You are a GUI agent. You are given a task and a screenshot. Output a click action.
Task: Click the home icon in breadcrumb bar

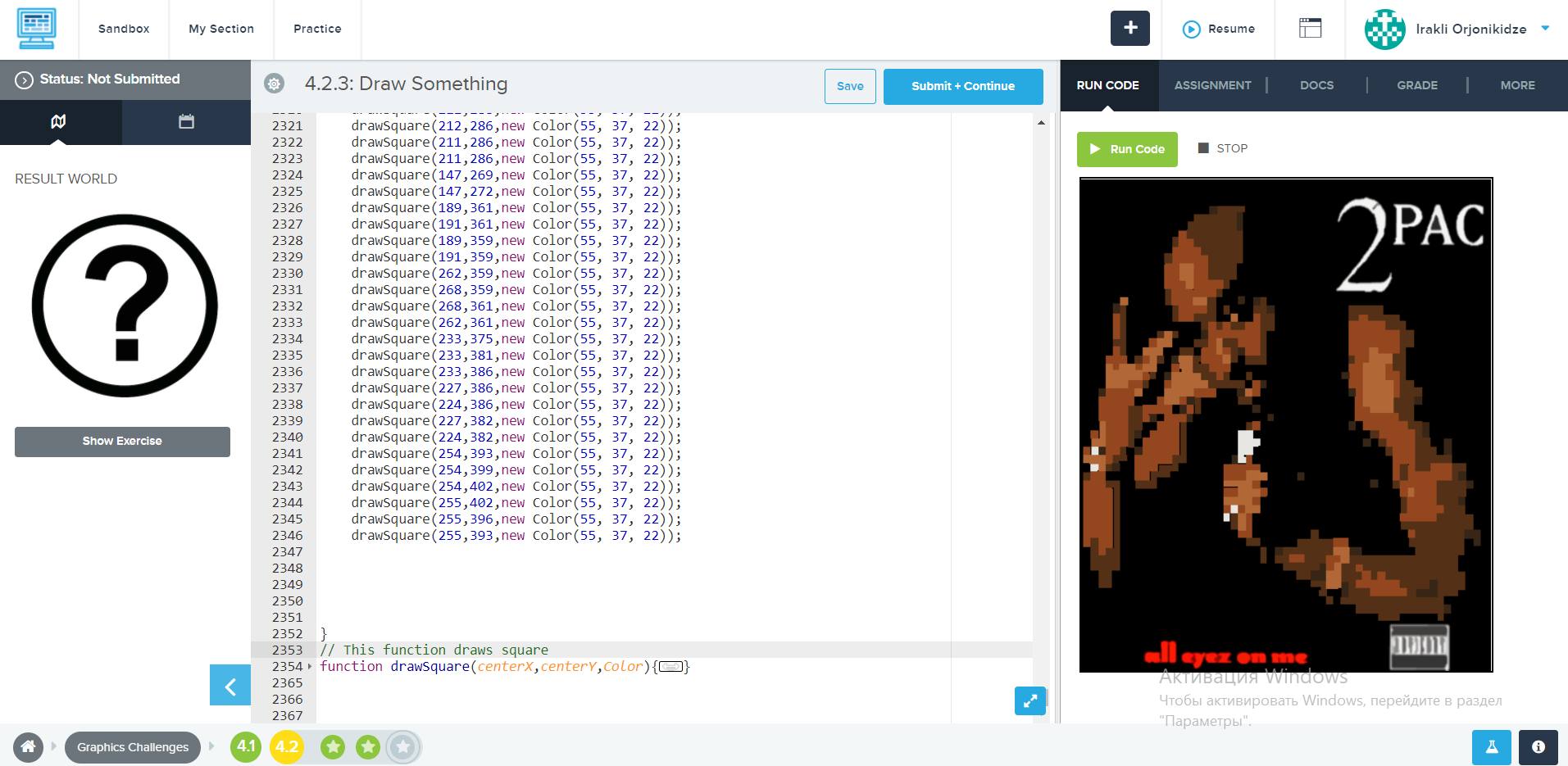pos(28,747)
